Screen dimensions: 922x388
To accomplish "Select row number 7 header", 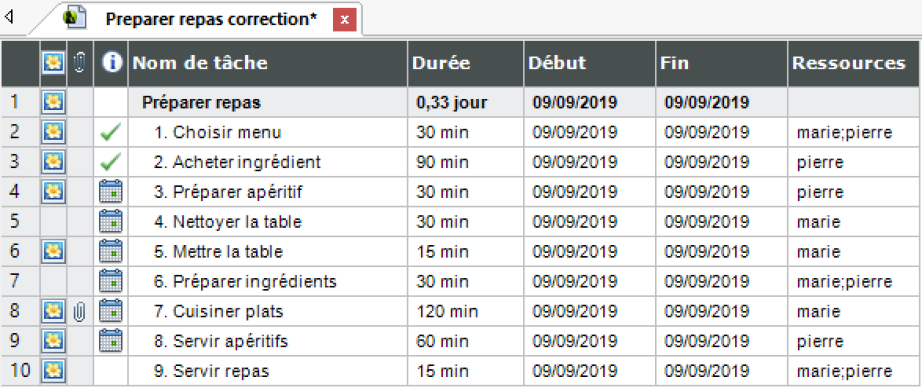I will (20, 282).
